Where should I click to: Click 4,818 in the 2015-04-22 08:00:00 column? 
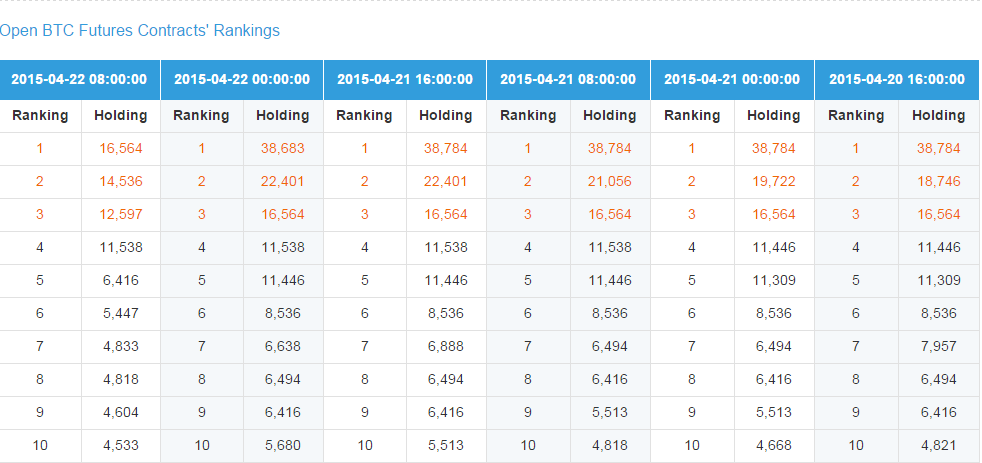click(121, 380)
